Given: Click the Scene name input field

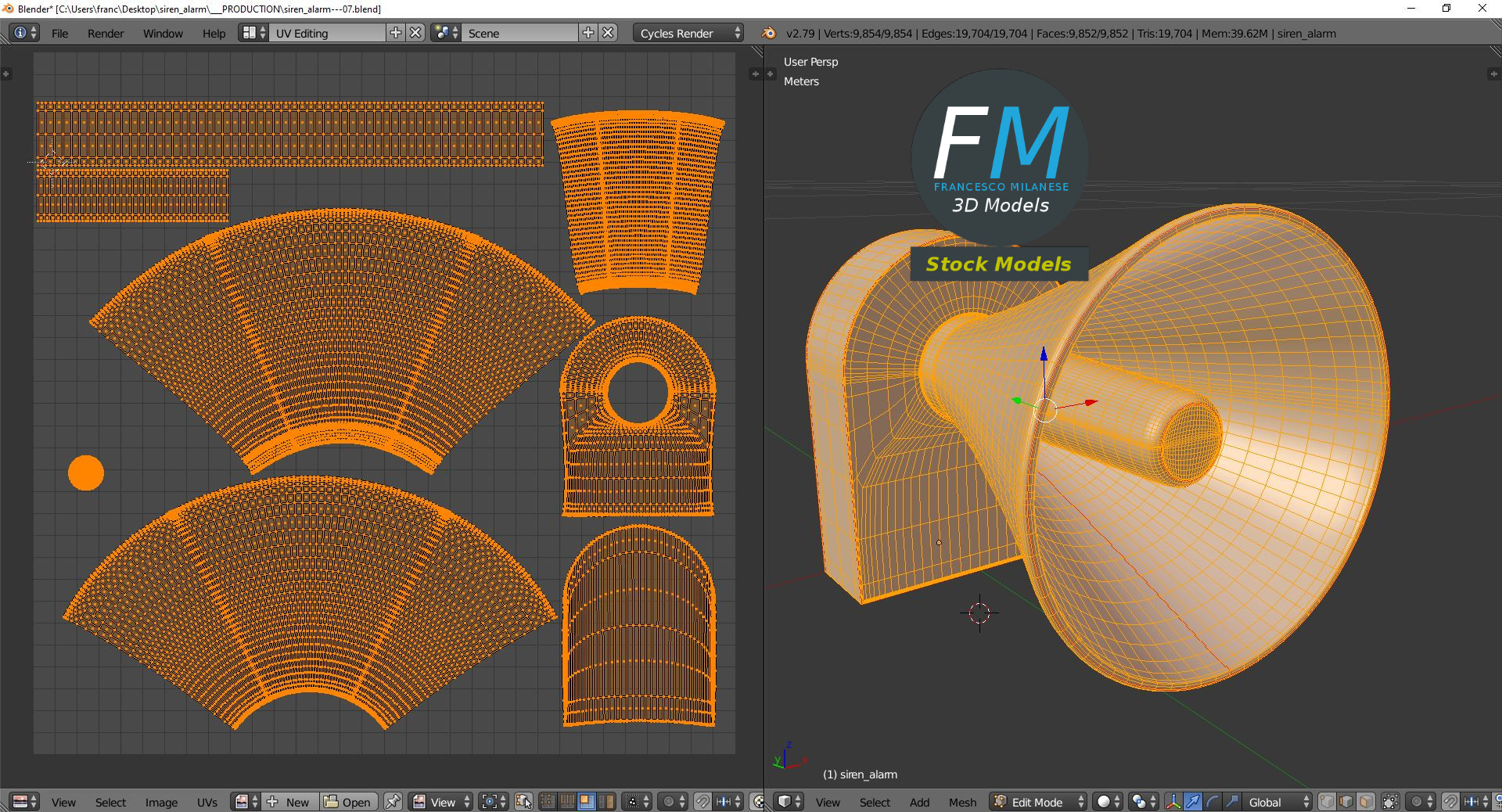Looking at the screenshot, I should [x=520, y=34].
